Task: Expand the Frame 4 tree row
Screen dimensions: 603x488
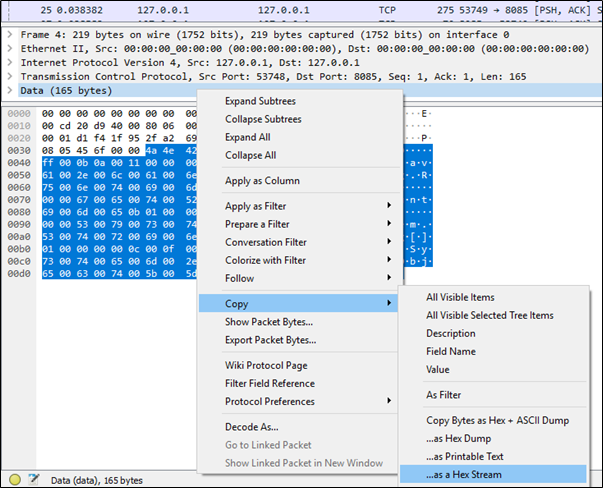Action: pyautogui.click(x=10, y=35)
